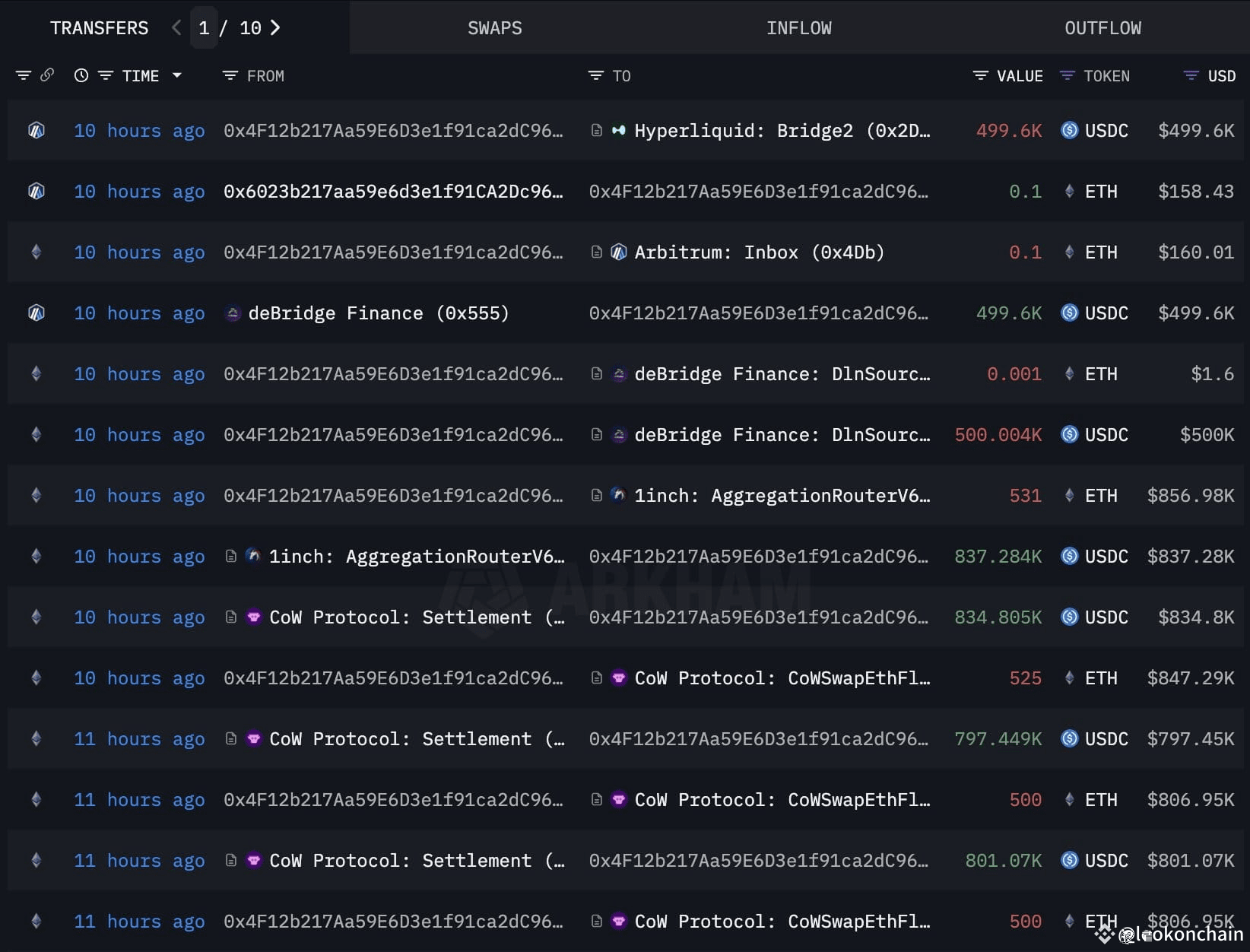Open the TOKEN column filter
1250x952 pixels.
tap(1068, 75)
